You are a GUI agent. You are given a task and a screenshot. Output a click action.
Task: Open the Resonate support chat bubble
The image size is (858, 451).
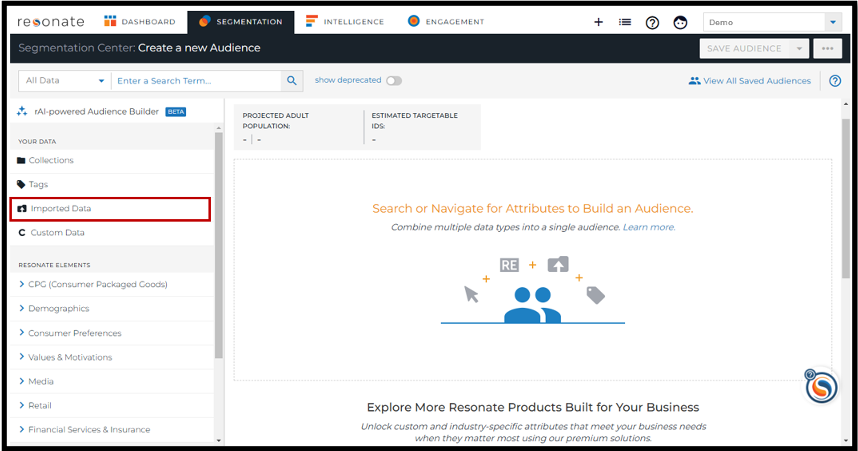[x=821, y=386]
